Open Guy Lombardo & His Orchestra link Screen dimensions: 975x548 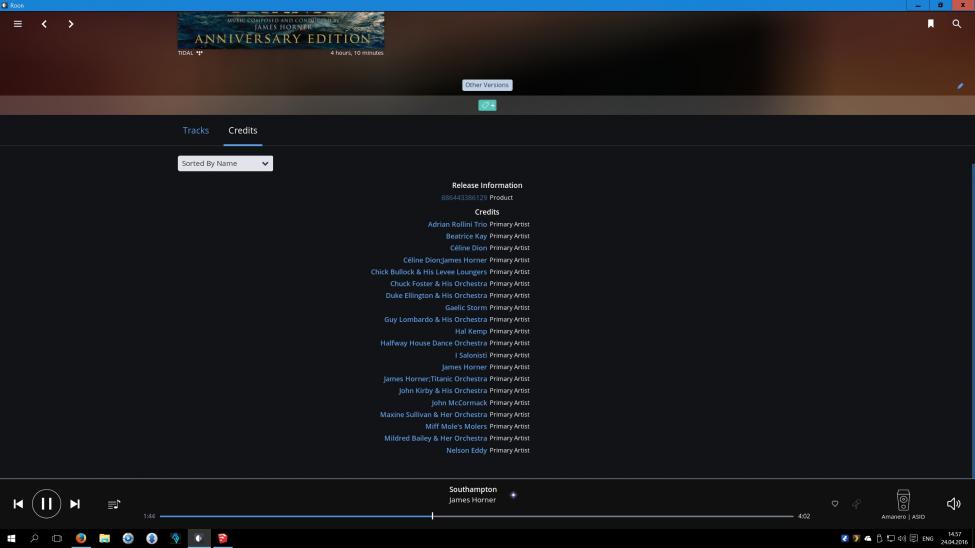435,319
